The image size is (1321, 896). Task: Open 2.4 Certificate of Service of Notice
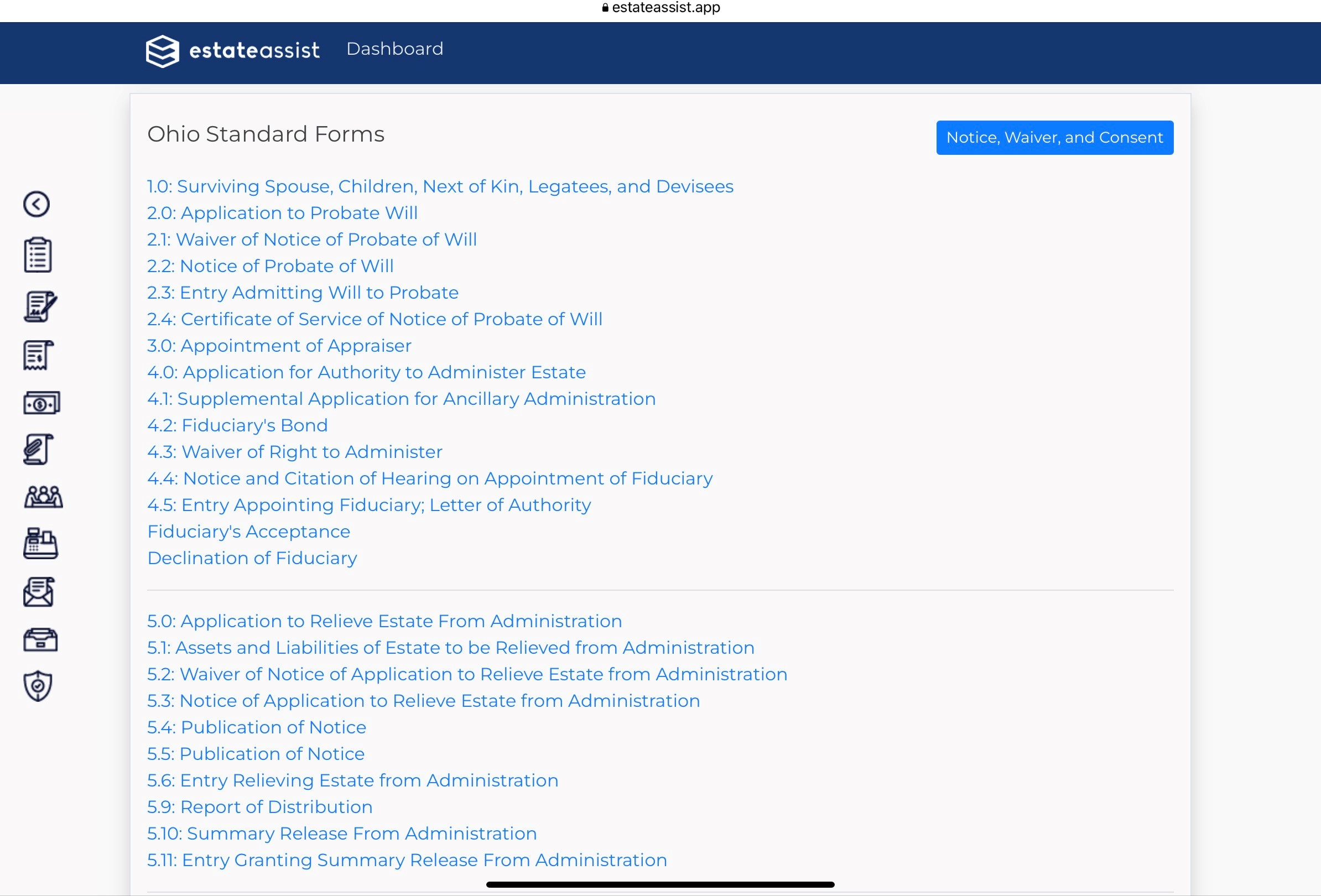coord(375,319)
